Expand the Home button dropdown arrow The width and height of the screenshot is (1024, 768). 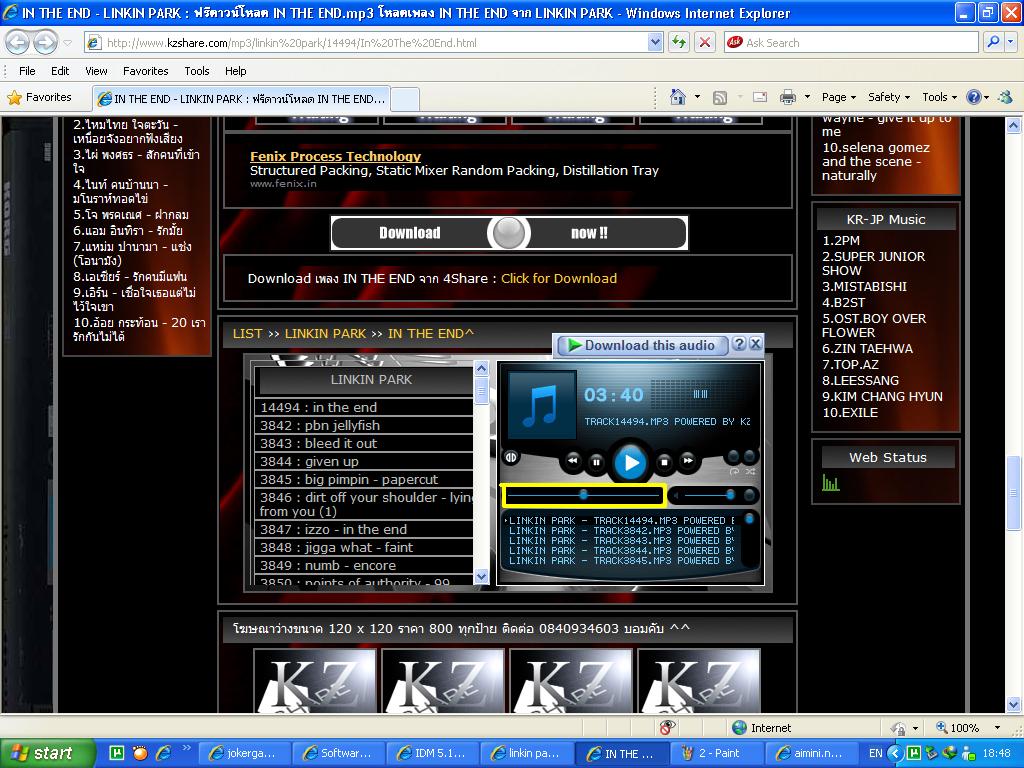click(x=697, y=97)
